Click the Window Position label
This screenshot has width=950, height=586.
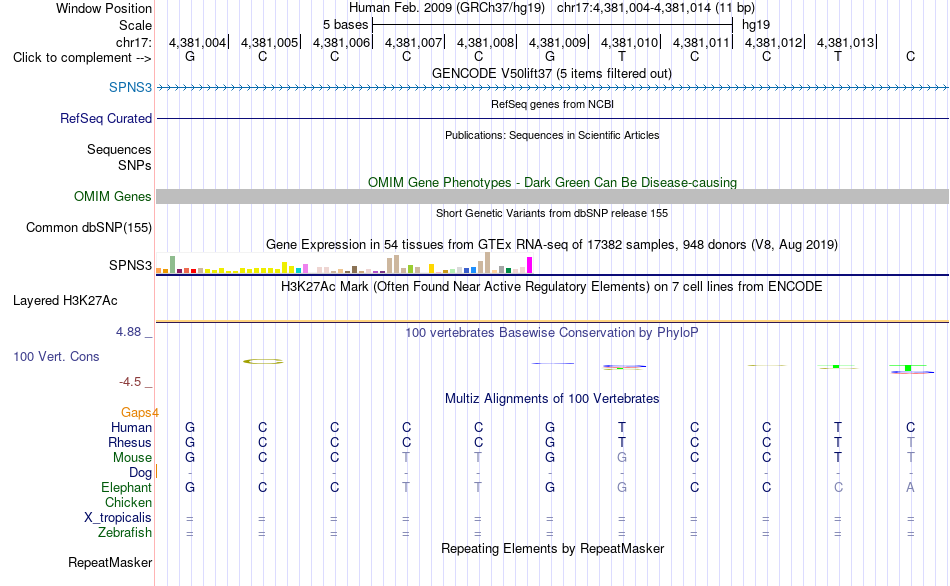coord(104,8)
